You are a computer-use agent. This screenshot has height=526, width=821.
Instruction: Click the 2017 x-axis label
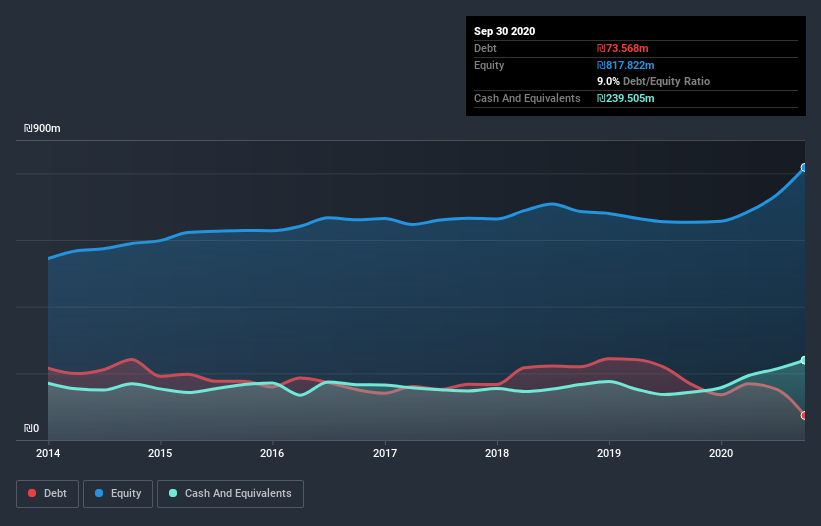385,454
